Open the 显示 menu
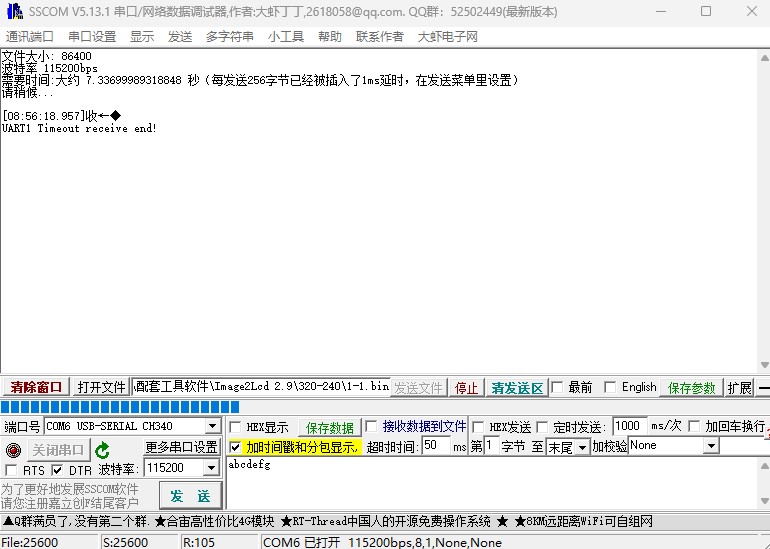Viewport: 770px width, 549px height. click(x=142, y=37)
